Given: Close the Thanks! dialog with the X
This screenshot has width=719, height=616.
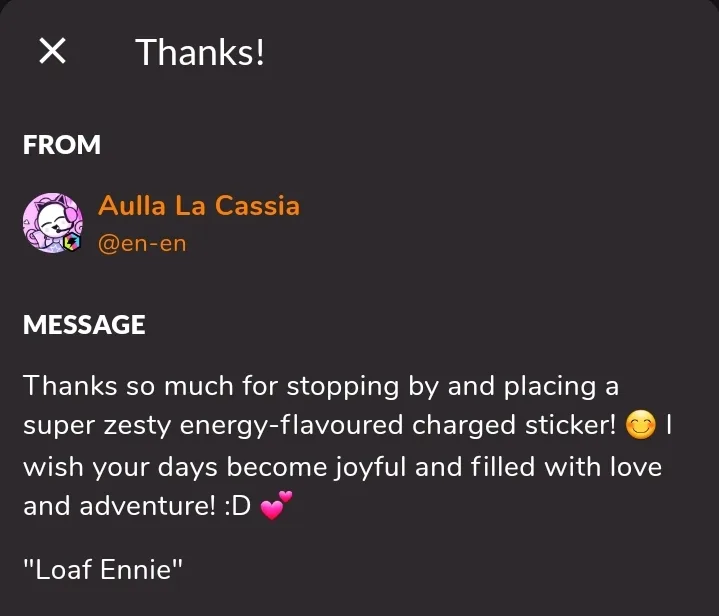Looking at the screenshot, I should [x=52, y=50].
